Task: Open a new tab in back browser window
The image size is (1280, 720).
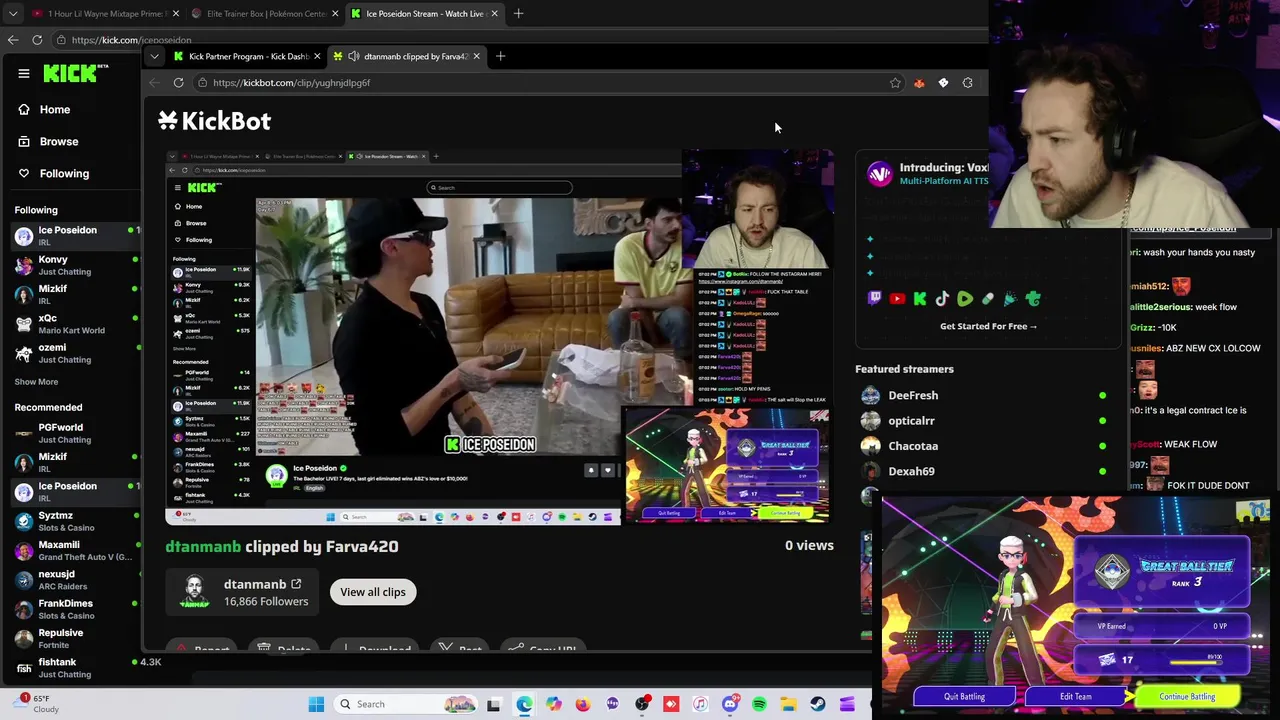Action: 520,14
